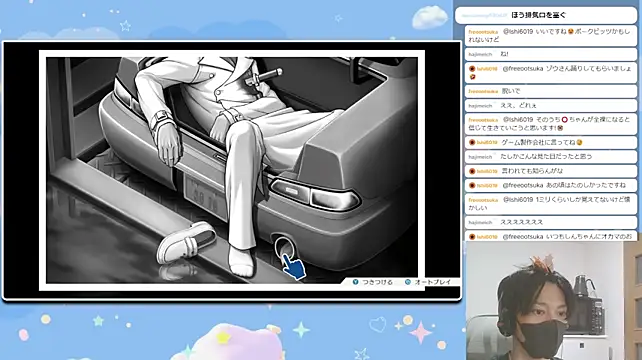Select chat message 言われても知らんがな
The height and width of the screenshot is (360, 642).
551,171
